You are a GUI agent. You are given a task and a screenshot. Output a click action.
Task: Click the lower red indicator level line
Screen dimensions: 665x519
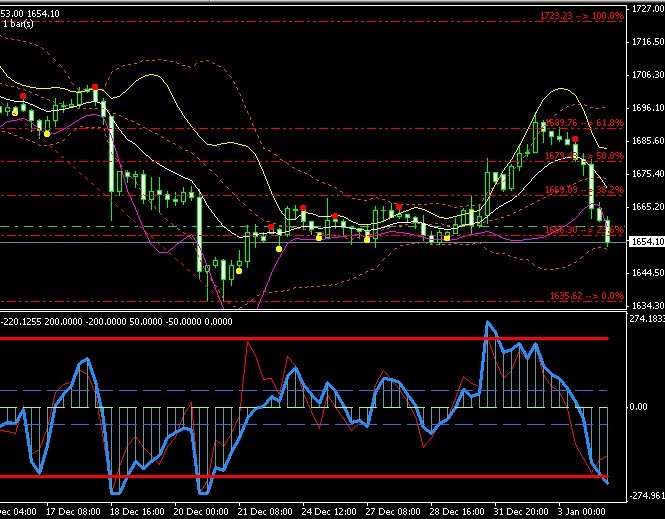point(300,476)
